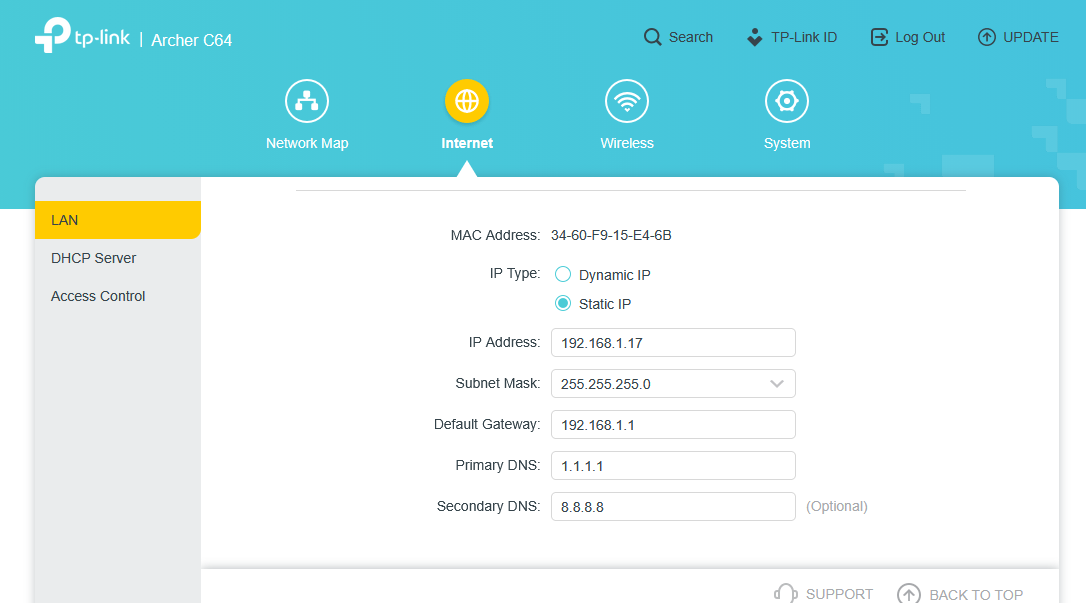Click the Secondary DNS input field
This screenshot has height=603, width=1086.
tap(673, 506)
